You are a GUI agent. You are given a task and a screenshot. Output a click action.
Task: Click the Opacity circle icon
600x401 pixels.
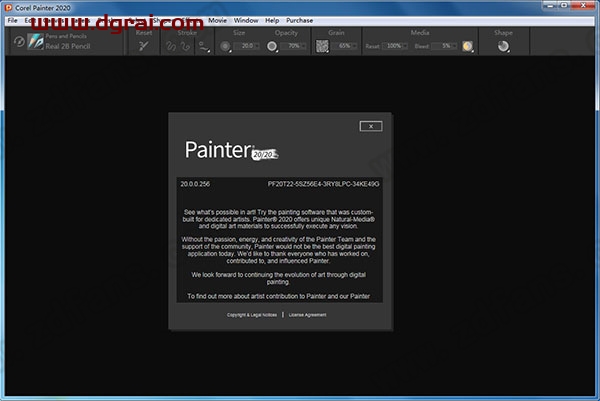point(273,46)
